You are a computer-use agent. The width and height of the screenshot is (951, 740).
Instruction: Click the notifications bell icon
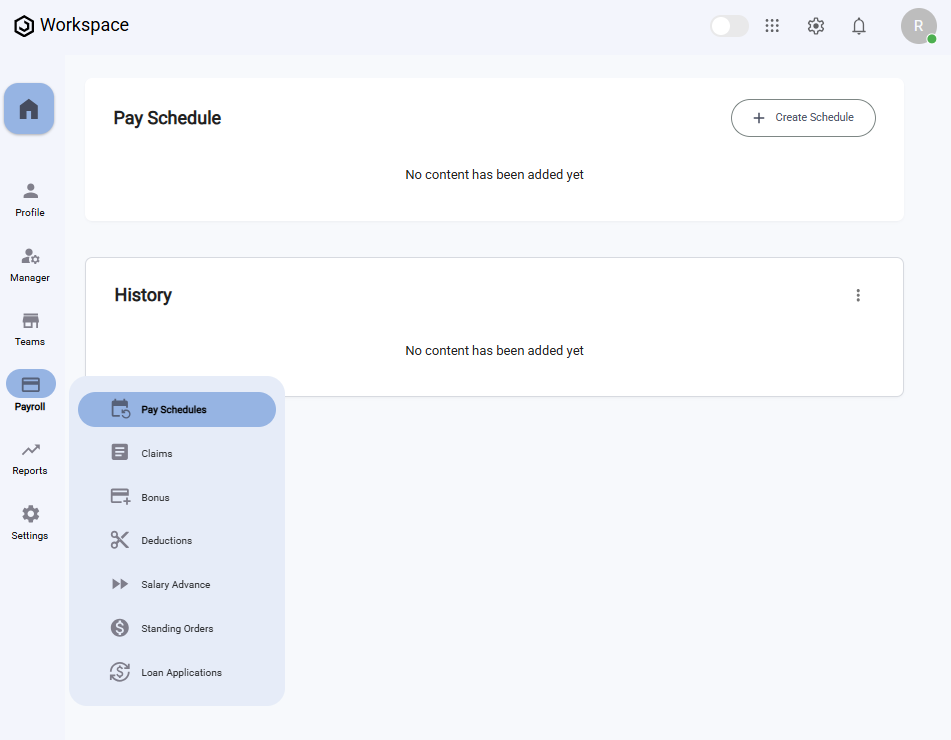(x=858, y=26)
